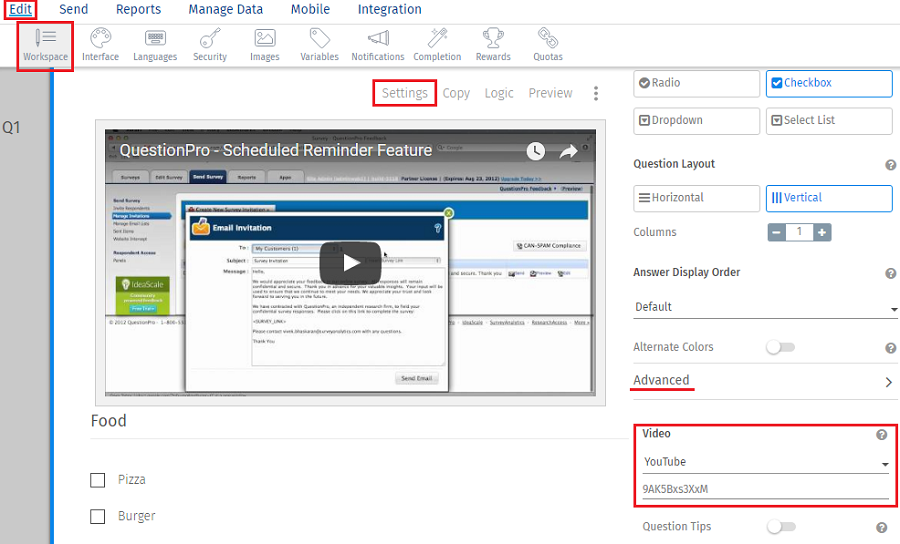900x544 pixels.
Task: Click the help icon next to Video
Action: (882, 435)
